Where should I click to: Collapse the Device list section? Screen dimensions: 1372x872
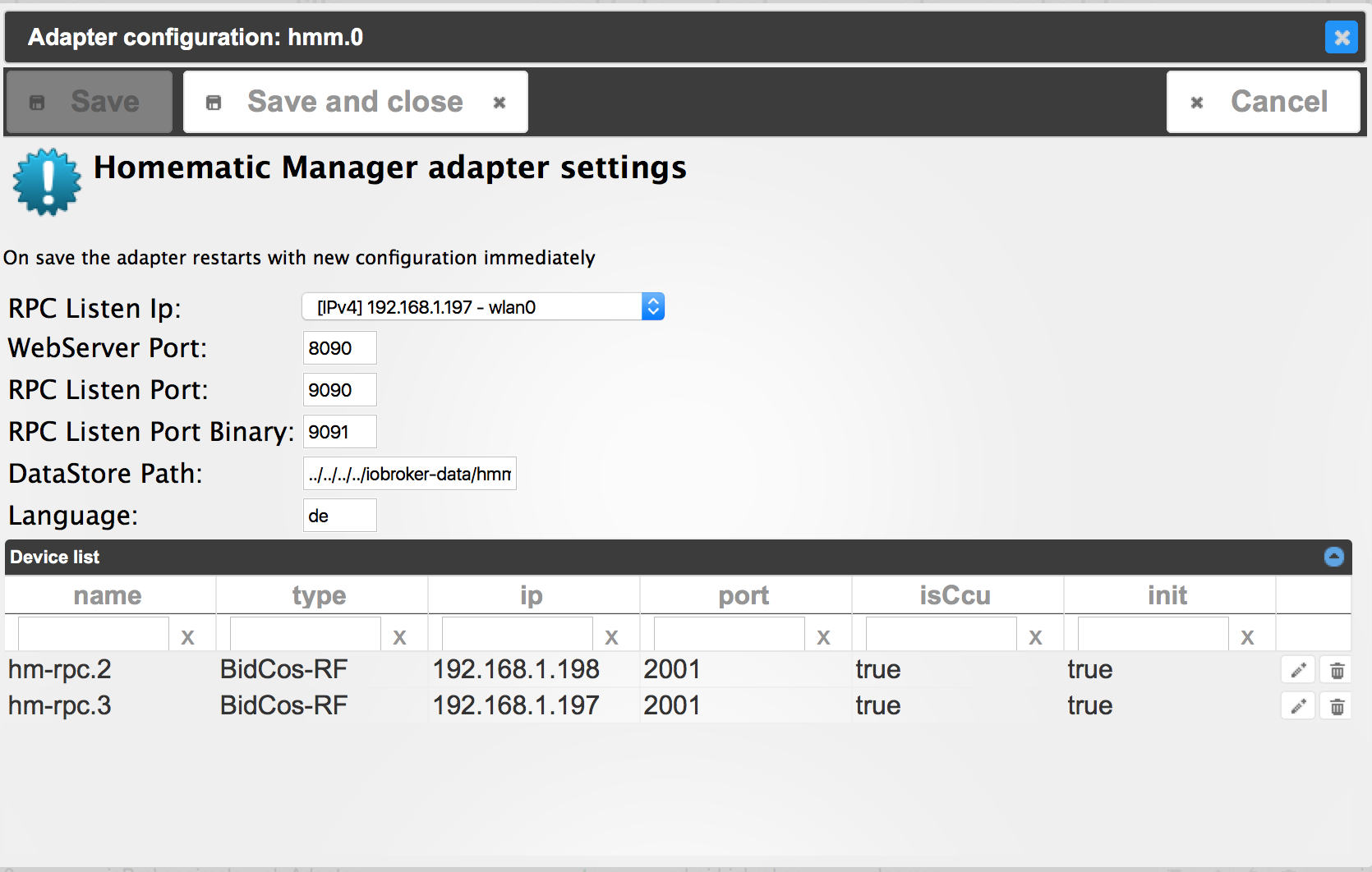click(1333, 557)
